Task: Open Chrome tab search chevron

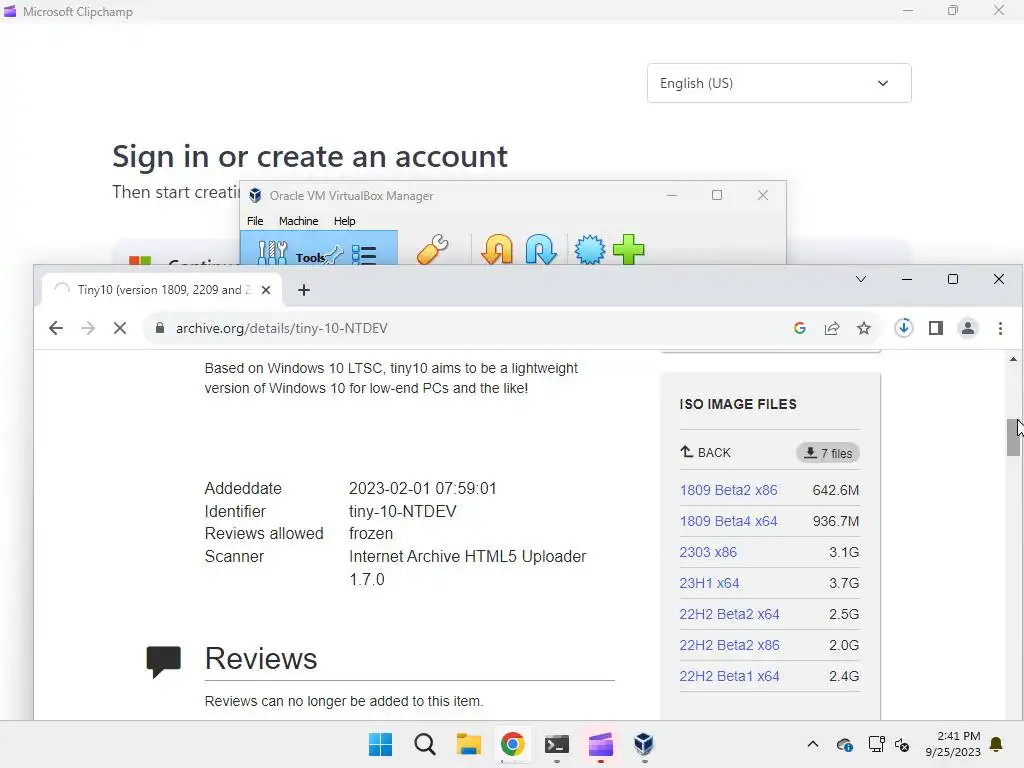Action: [861, 279]
